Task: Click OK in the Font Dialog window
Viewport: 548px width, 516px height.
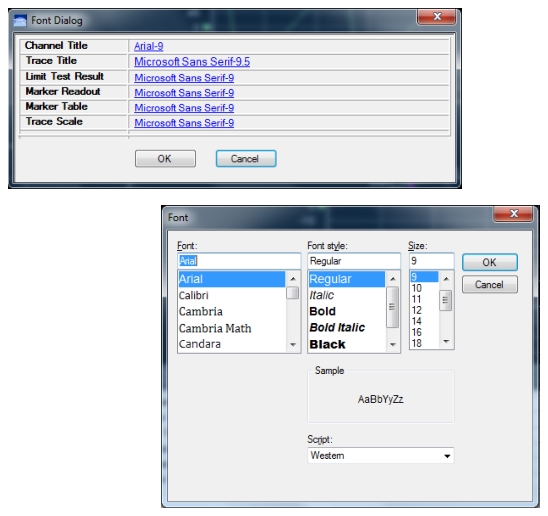Action: click(x=165, y=159)
